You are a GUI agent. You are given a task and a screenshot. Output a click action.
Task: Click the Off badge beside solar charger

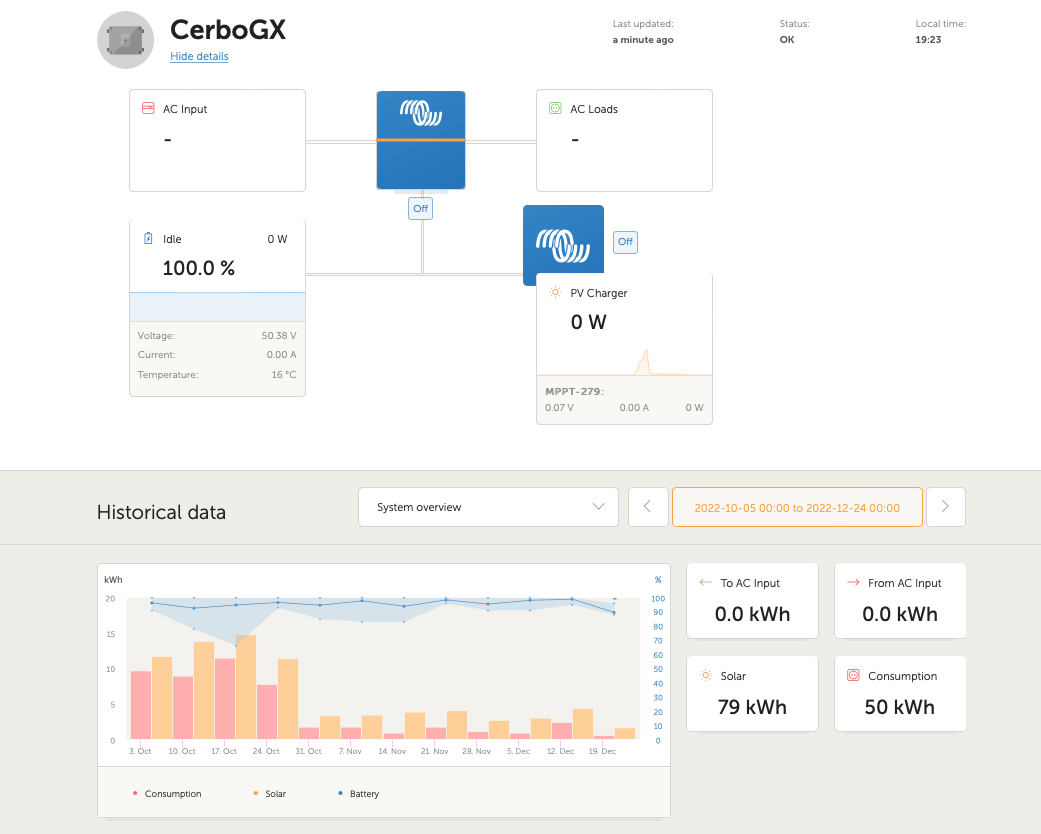(x=625, y=241)
